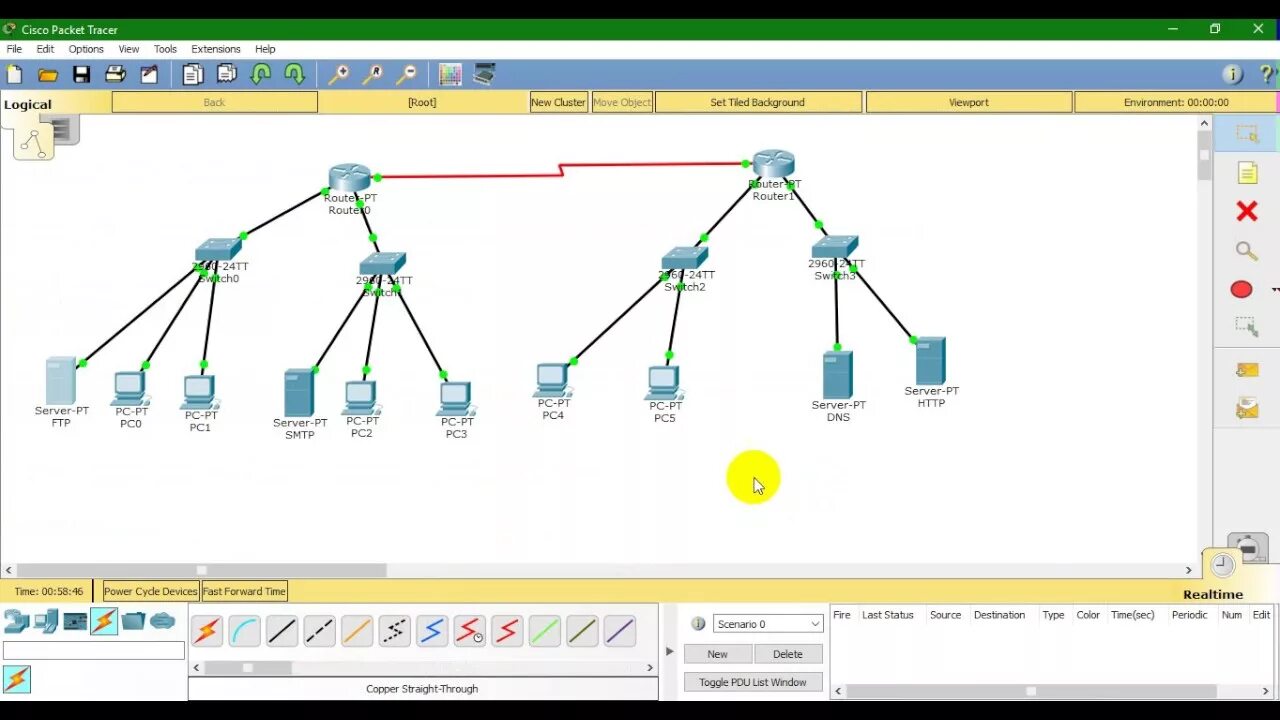1280x720 pixels.
Task: Save the network with the floppy icon
Action: coord(82,74)
